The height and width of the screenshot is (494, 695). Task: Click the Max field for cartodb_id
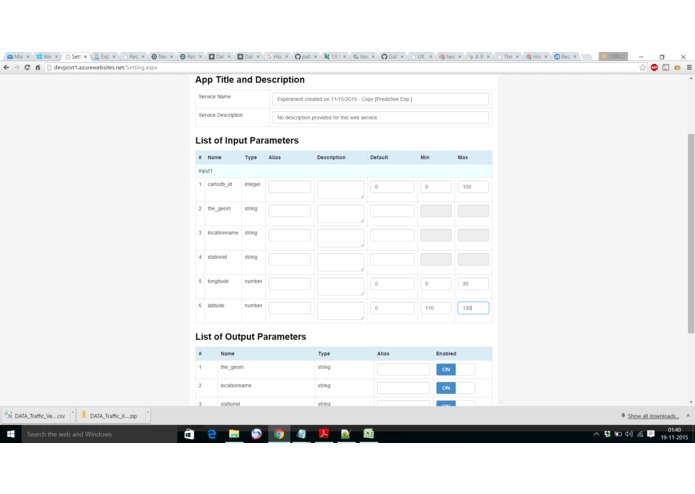[x=473, y=187]
